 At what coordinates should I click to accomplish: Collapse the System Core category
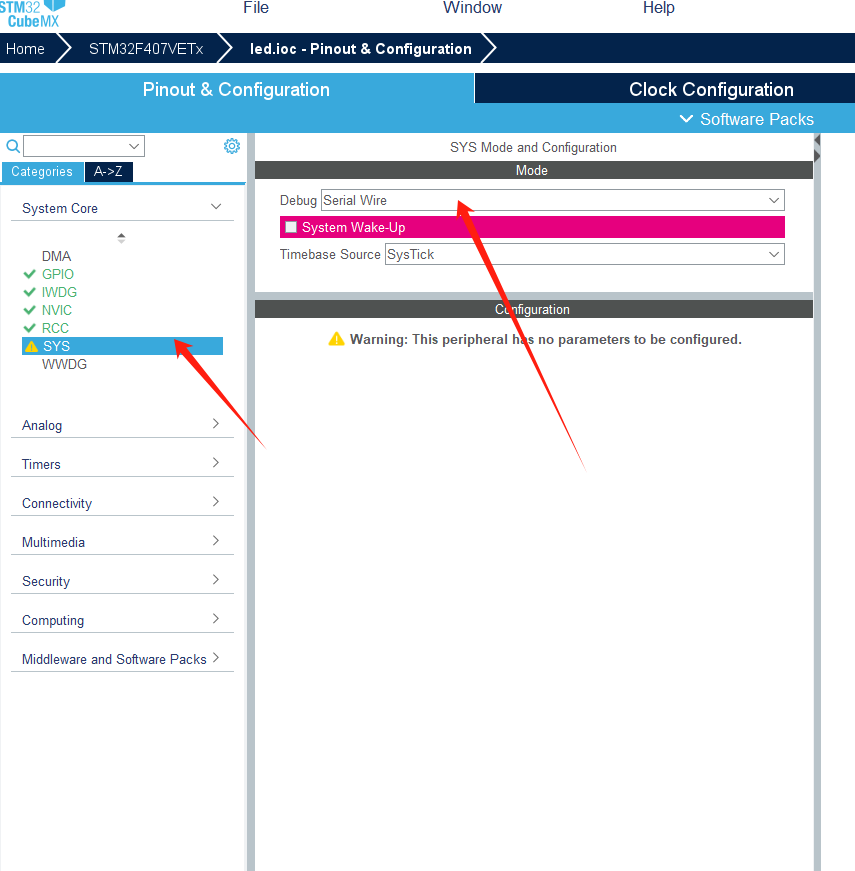[122, 208]
